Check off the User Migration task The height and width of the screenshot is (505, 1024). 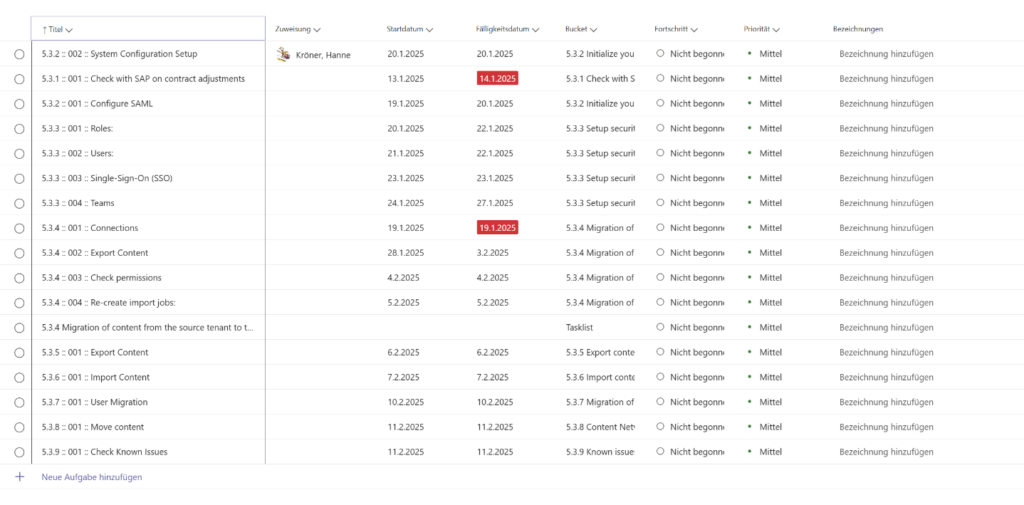19,402
